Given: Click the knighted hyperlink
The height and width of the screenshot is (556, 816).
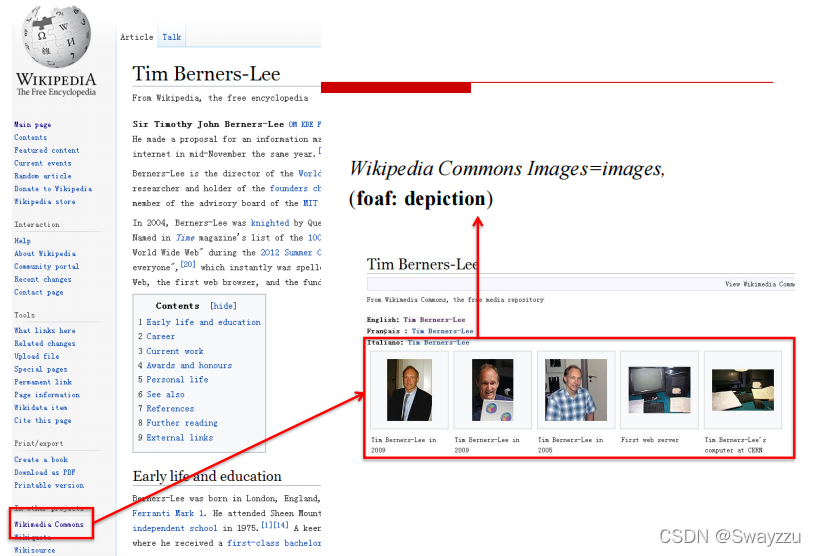Looking at the screenshot, I should click(270, 223).
